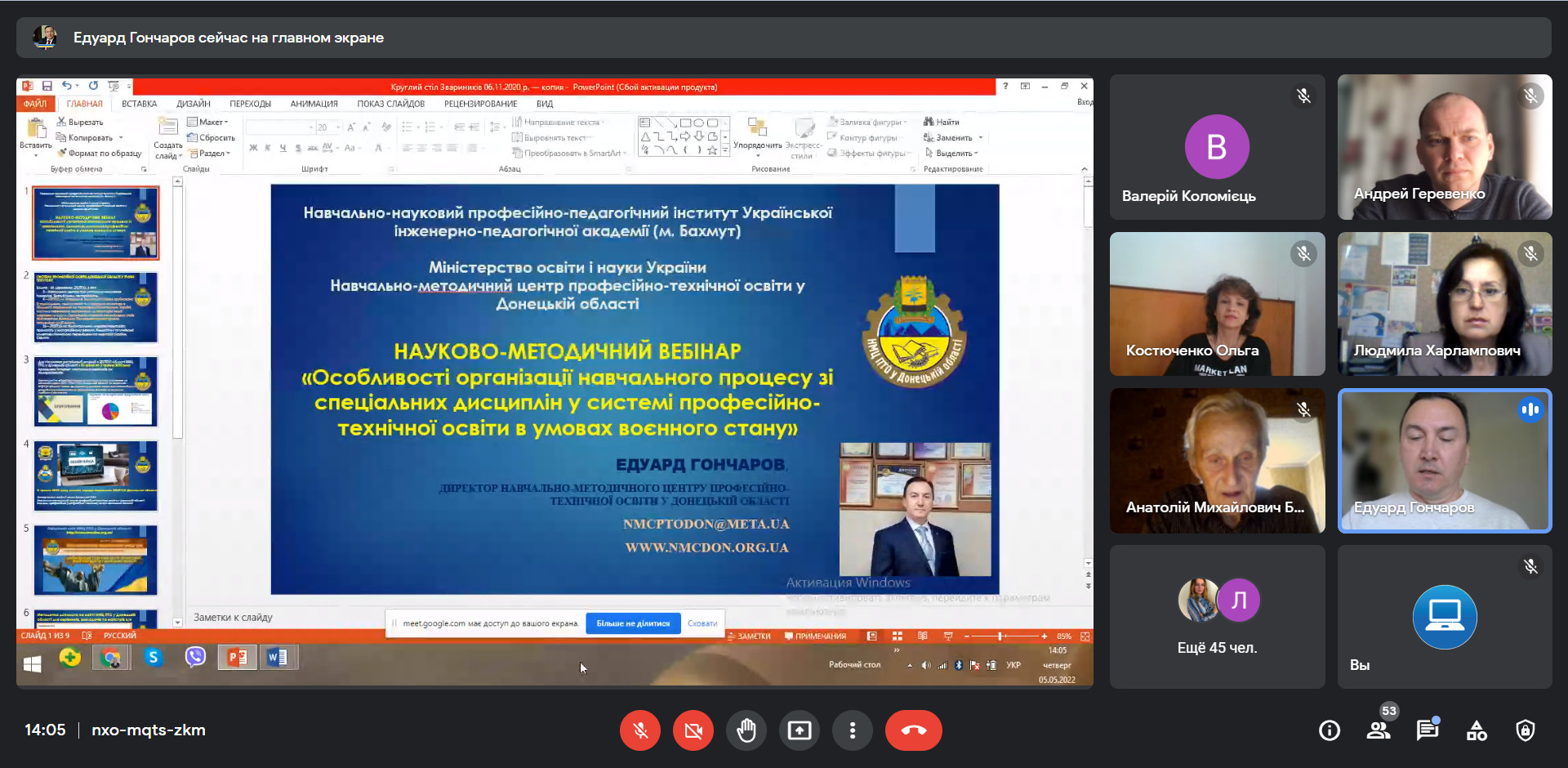
Task: Open the chat panel icon
Action: pos(1428,730)
